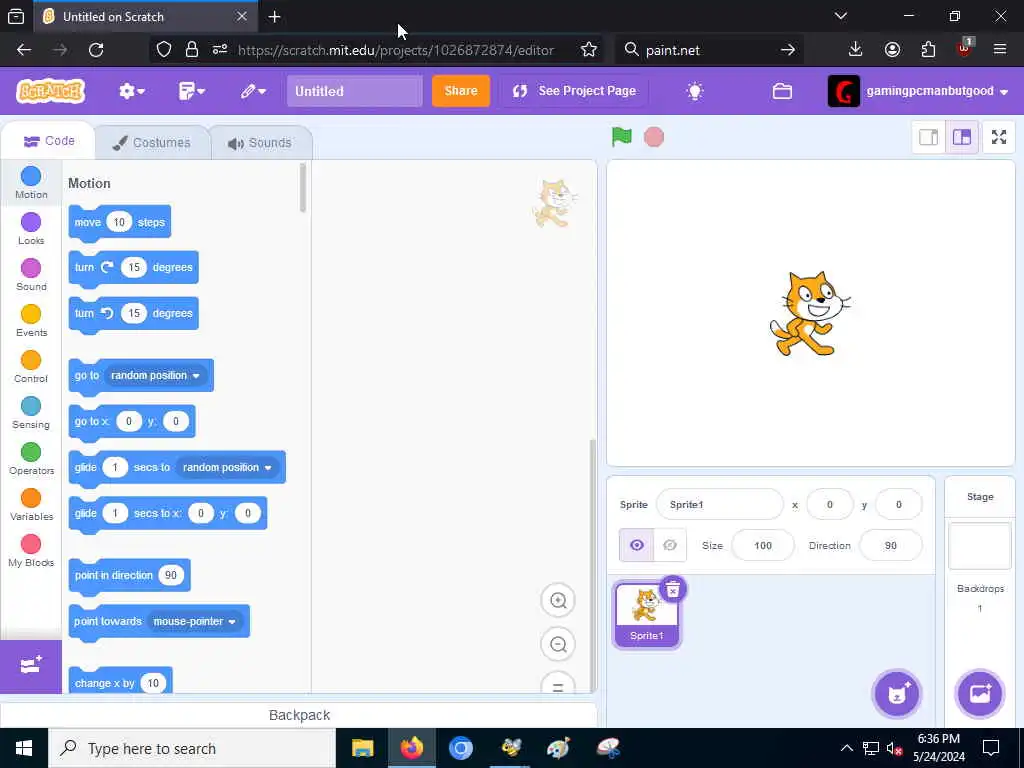Screen dimensions: 1024x768
Task: Select the Stage backdrop thumbnail
Action: [x=980, y=546]
